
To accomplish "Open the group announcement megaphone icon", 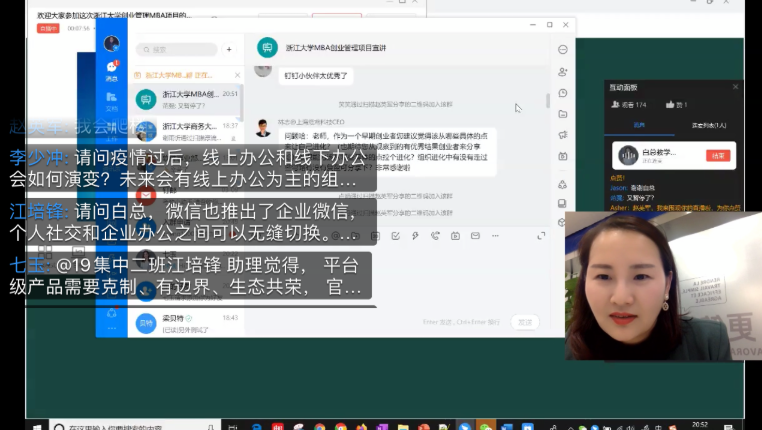I will (x=563, y=135).
